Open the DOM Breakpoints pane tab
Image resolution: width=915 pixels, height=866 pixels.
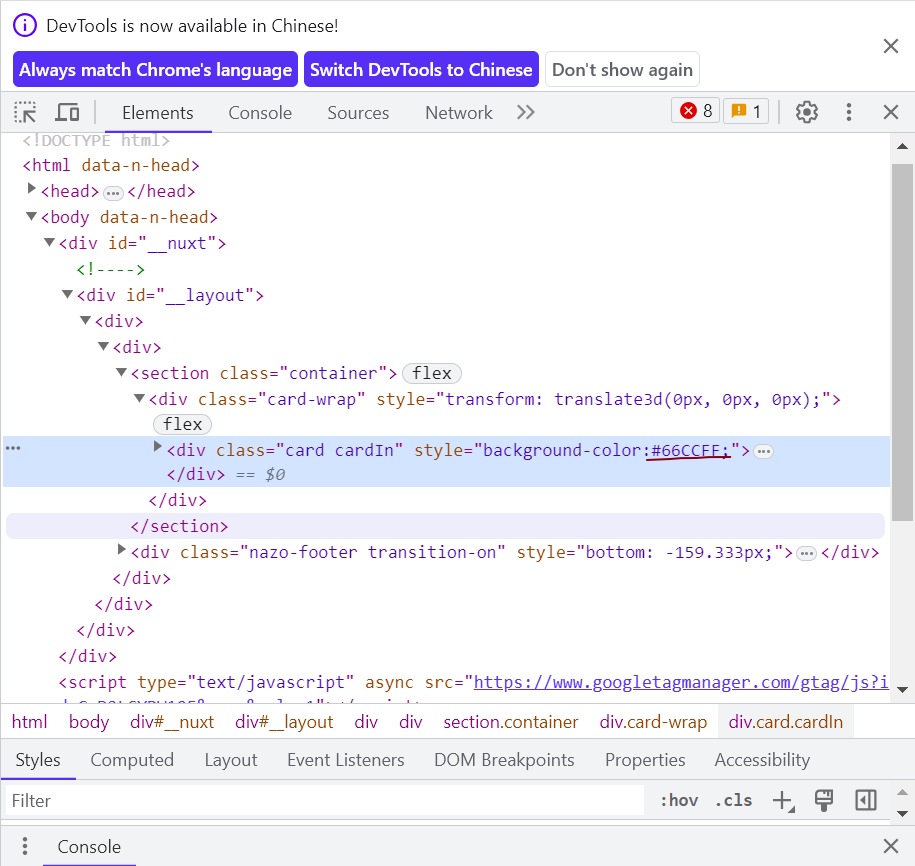tap(504, 760)
